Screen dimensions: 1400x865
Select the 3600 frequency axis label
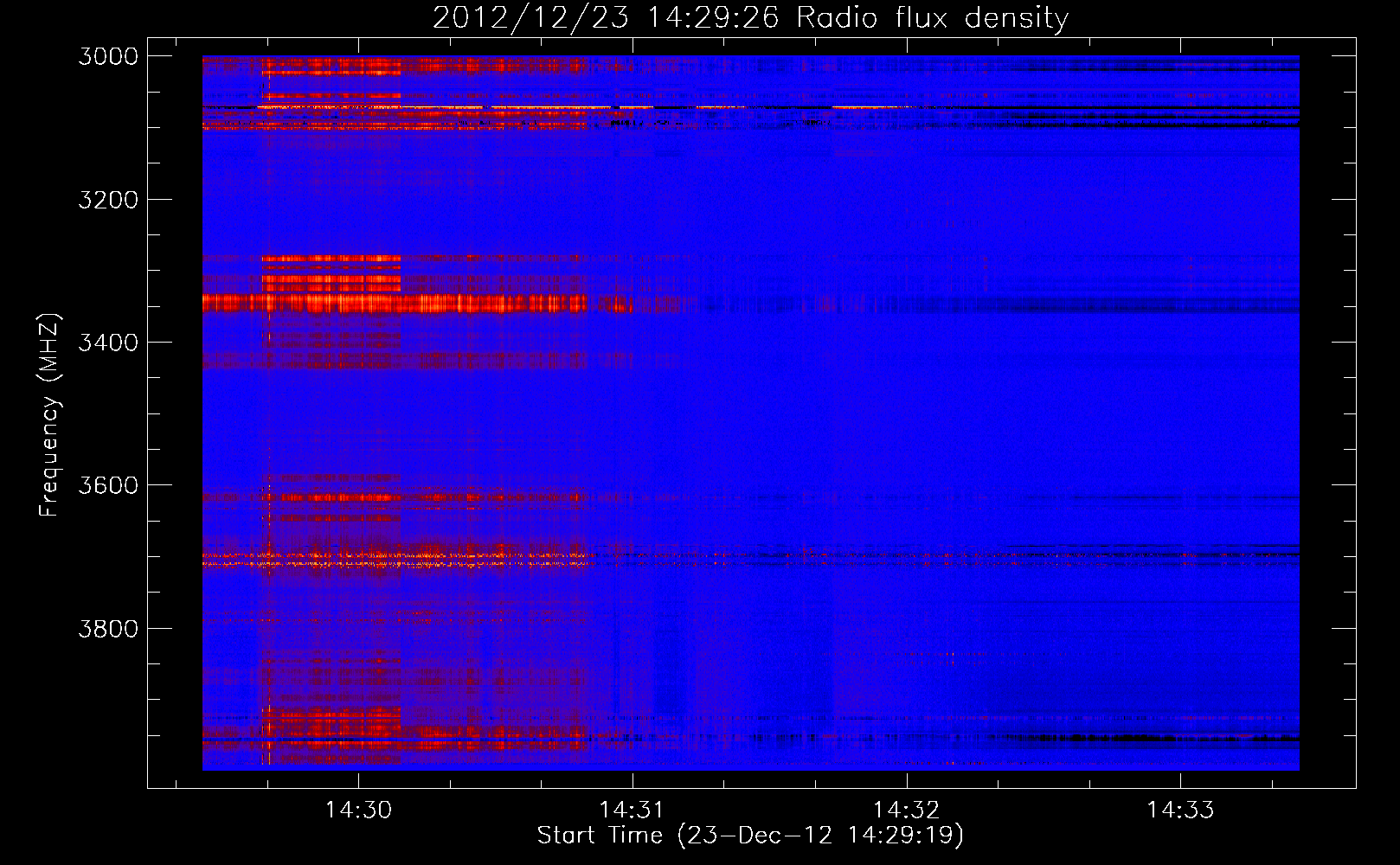pyautogui.click(x=108, y=485)
